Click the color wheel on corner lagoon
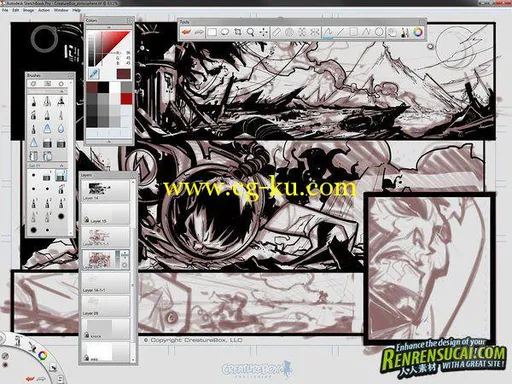Viewport: 512px width, 384px height. 42,355
